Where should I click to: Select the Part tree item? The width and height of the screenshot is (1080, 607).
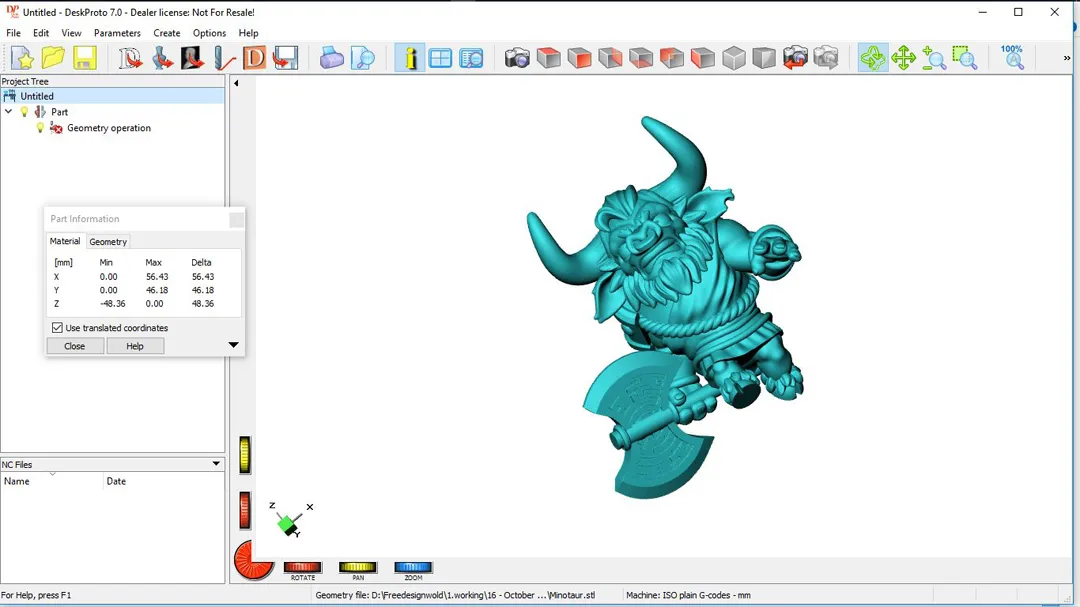[59, 112]
